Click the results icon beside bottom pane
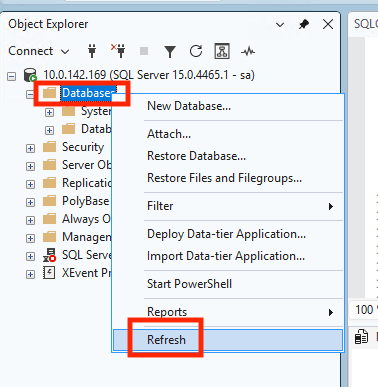378x387 pixels. (361, 336)
